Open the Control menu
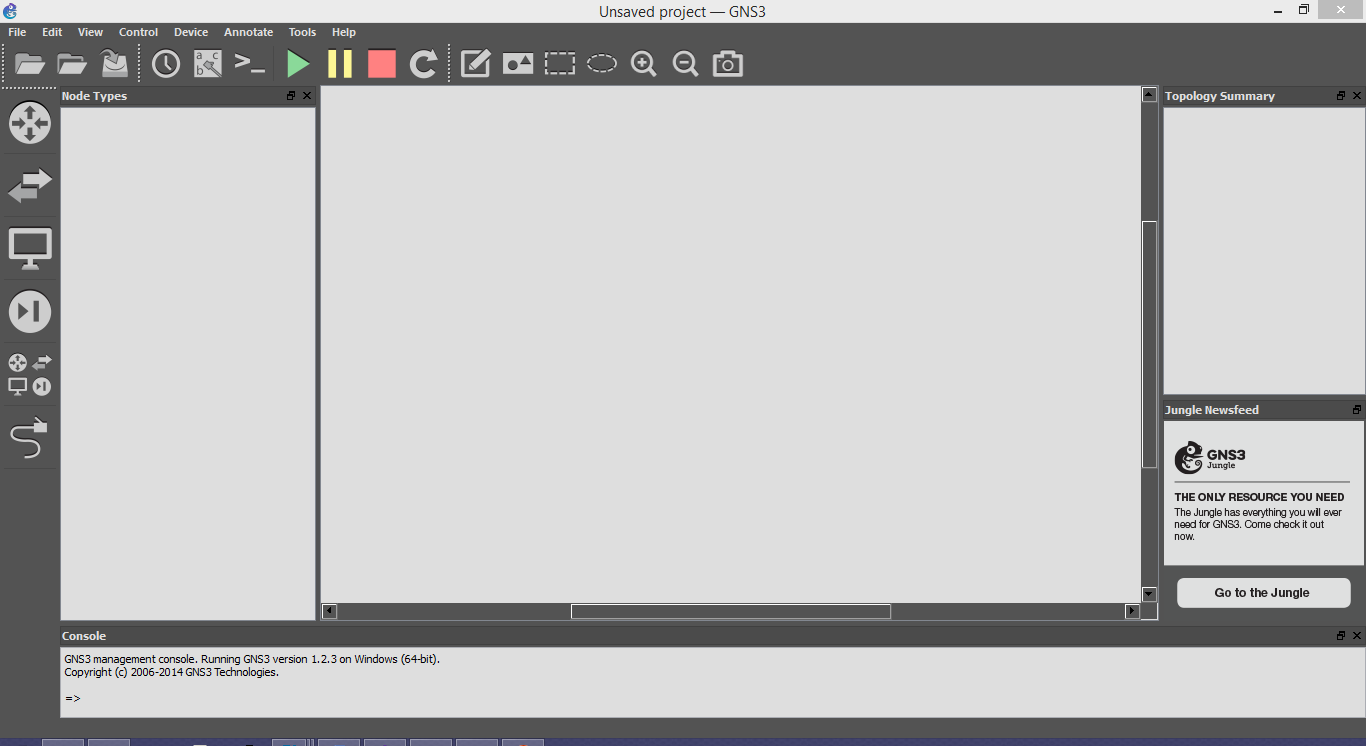Image resolution: width=1366 pixels, height=746 pixels. [138, 32]
